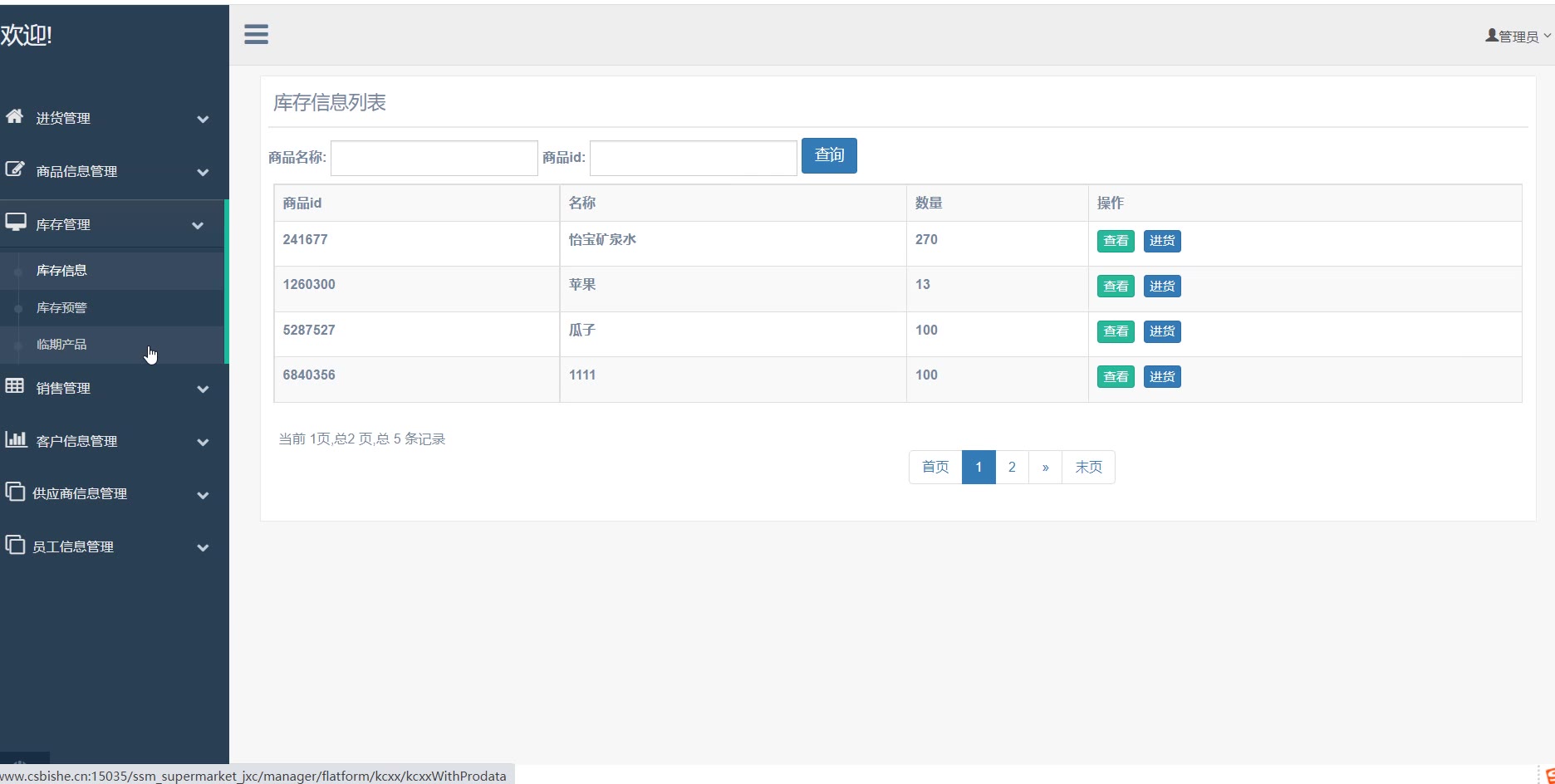Click the 苹果 name cell
This screenshot has width=1555, height=784.
click(x=733, y=289)
